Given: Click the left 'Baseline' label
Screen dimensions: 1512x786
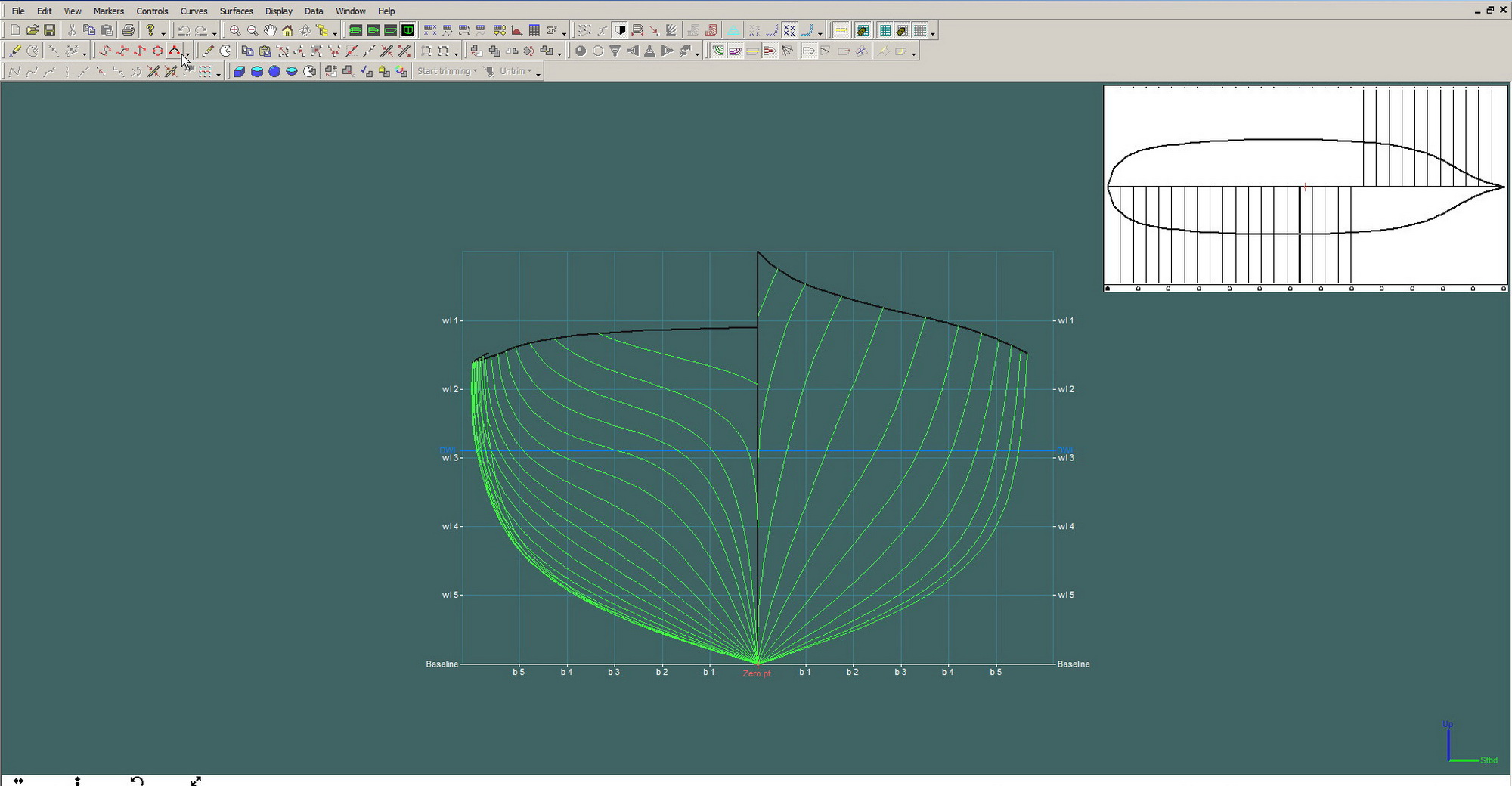Looking at the screenshot, I should coord(442,664).
